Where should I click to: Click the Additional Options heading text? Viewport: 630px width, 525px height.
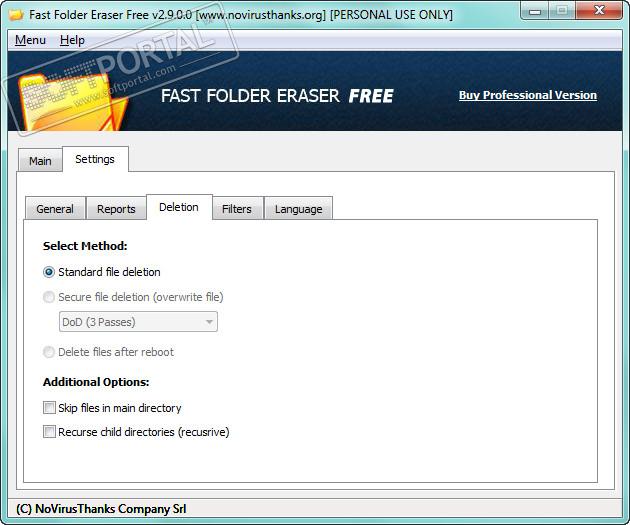[96, 382]
